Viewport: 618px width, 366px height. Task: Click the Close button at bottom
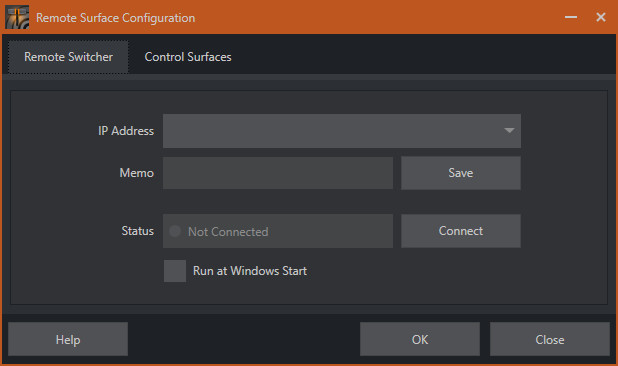pyautogui.click(x=550, y=339)
